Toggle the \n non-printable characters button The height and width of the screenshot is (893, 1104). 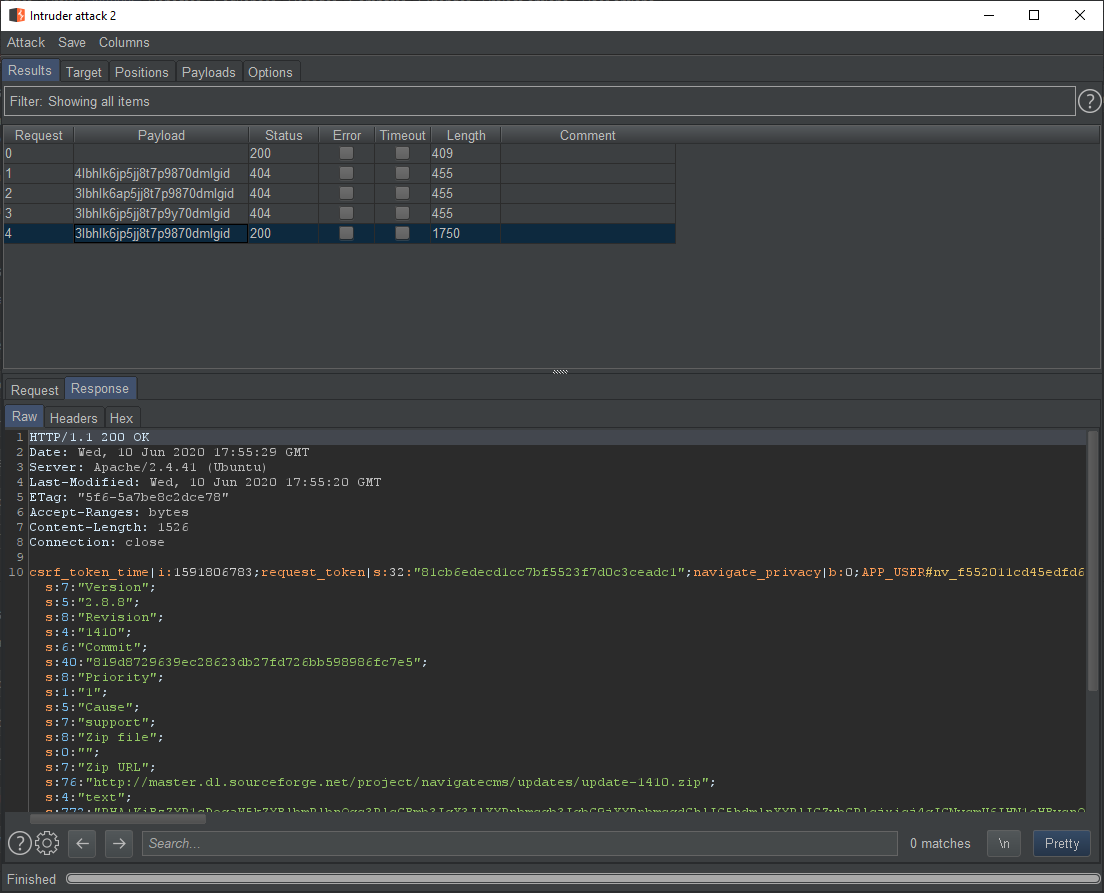[1004, 843]
